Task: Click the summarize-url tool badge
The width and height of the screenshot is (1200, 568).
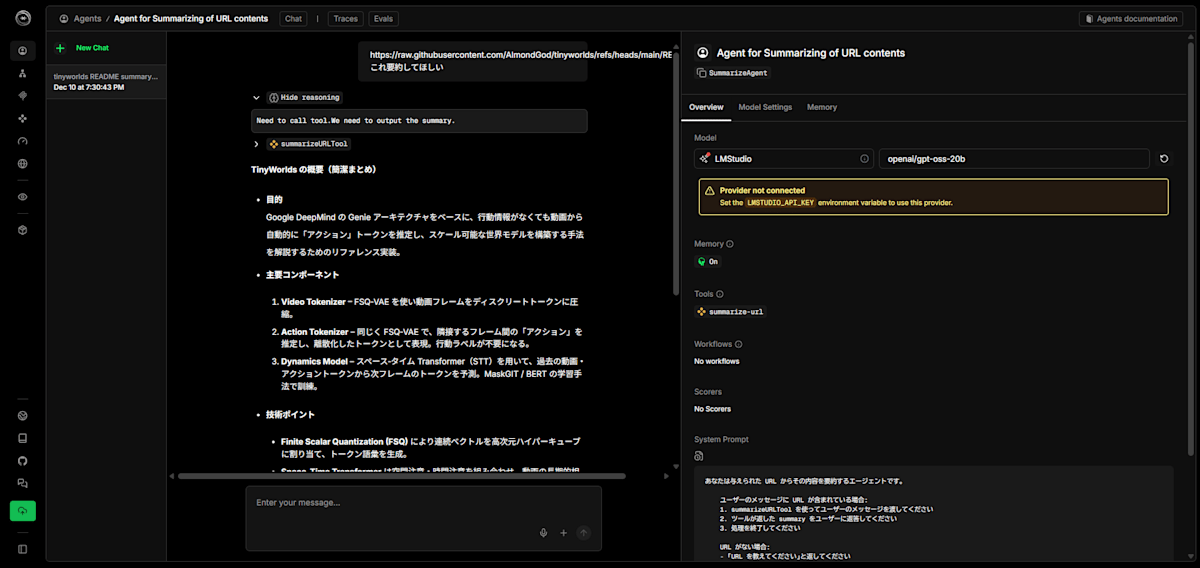Action: (x=731, y=312)
